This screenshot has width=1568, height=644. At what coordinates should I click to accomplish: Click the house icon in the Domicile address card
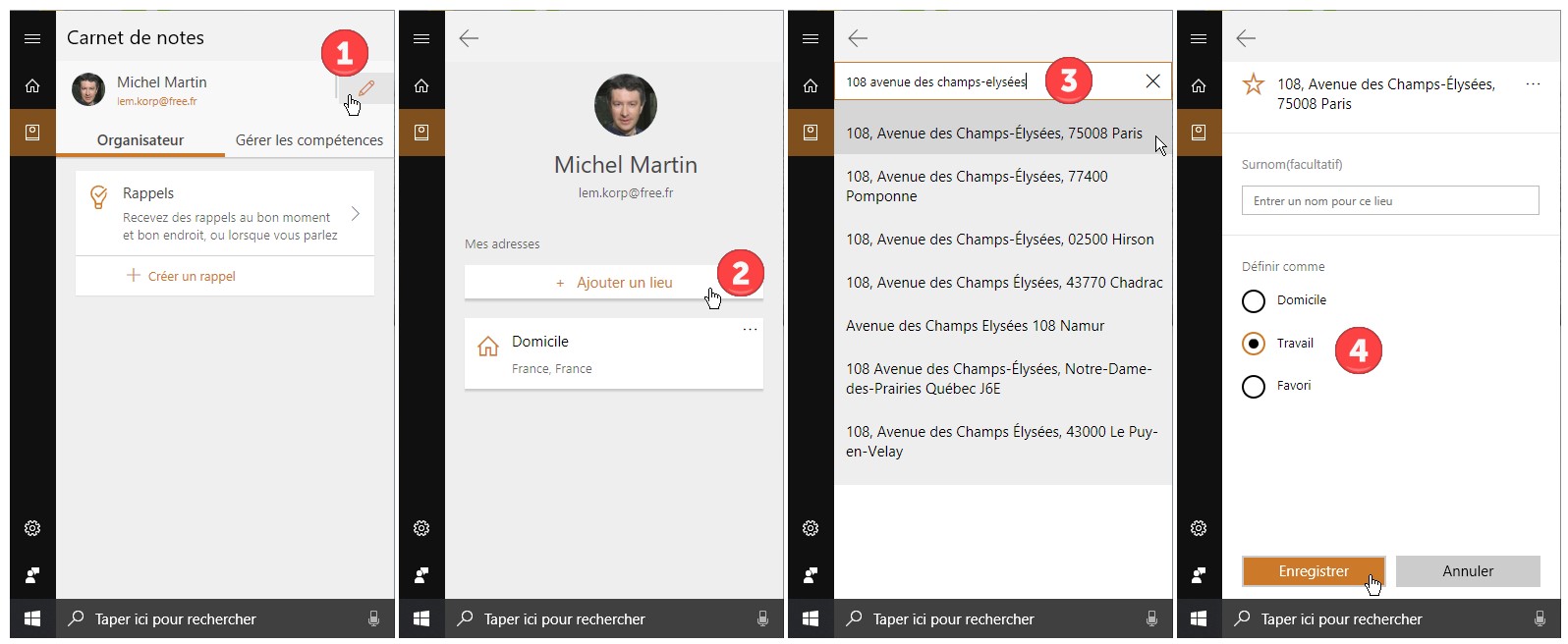487,347
